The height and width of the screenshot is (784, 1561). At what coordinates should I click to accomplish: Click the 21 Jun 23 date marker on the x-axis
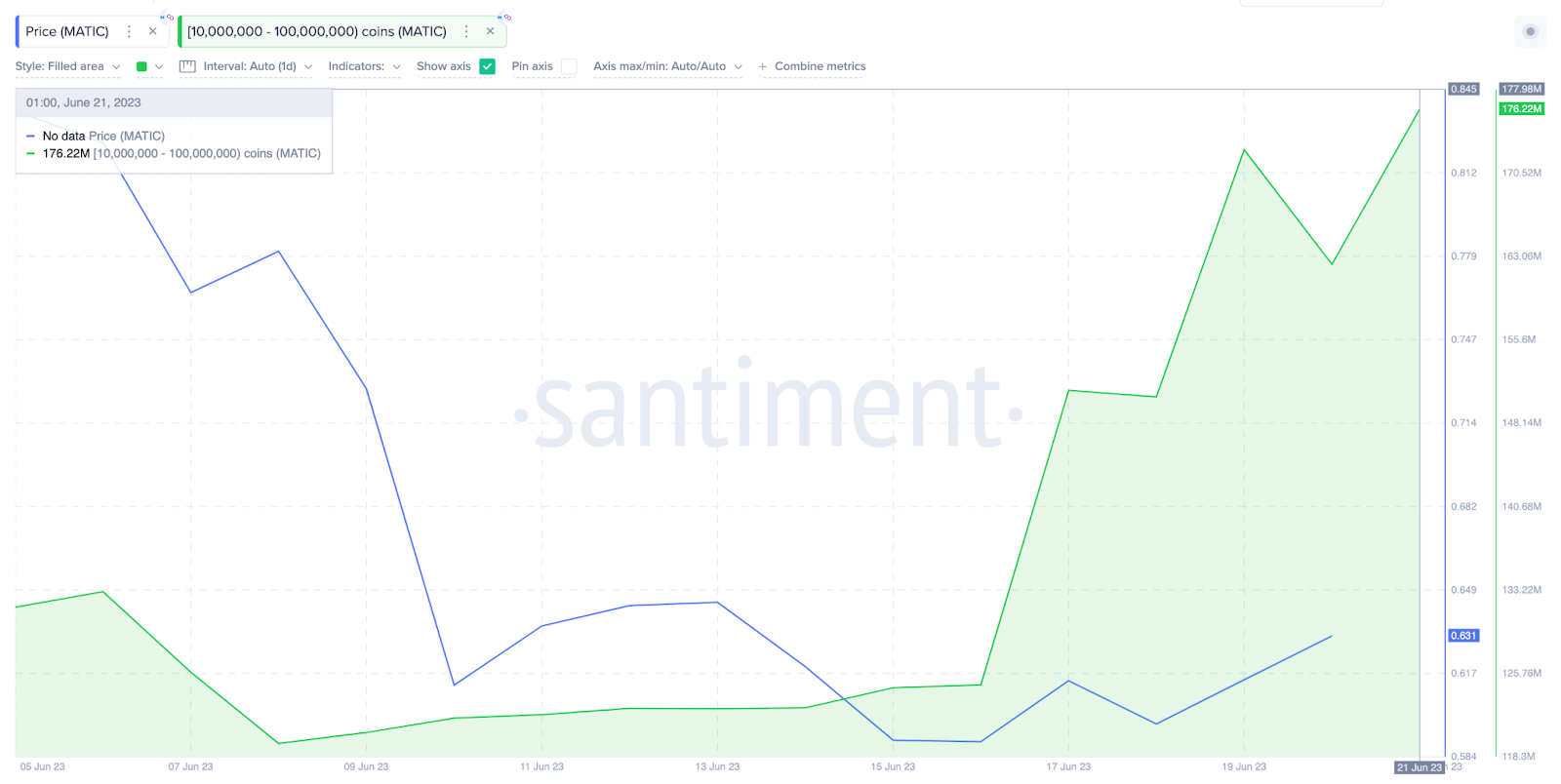pyautogui.click(x=1420, y=767)
